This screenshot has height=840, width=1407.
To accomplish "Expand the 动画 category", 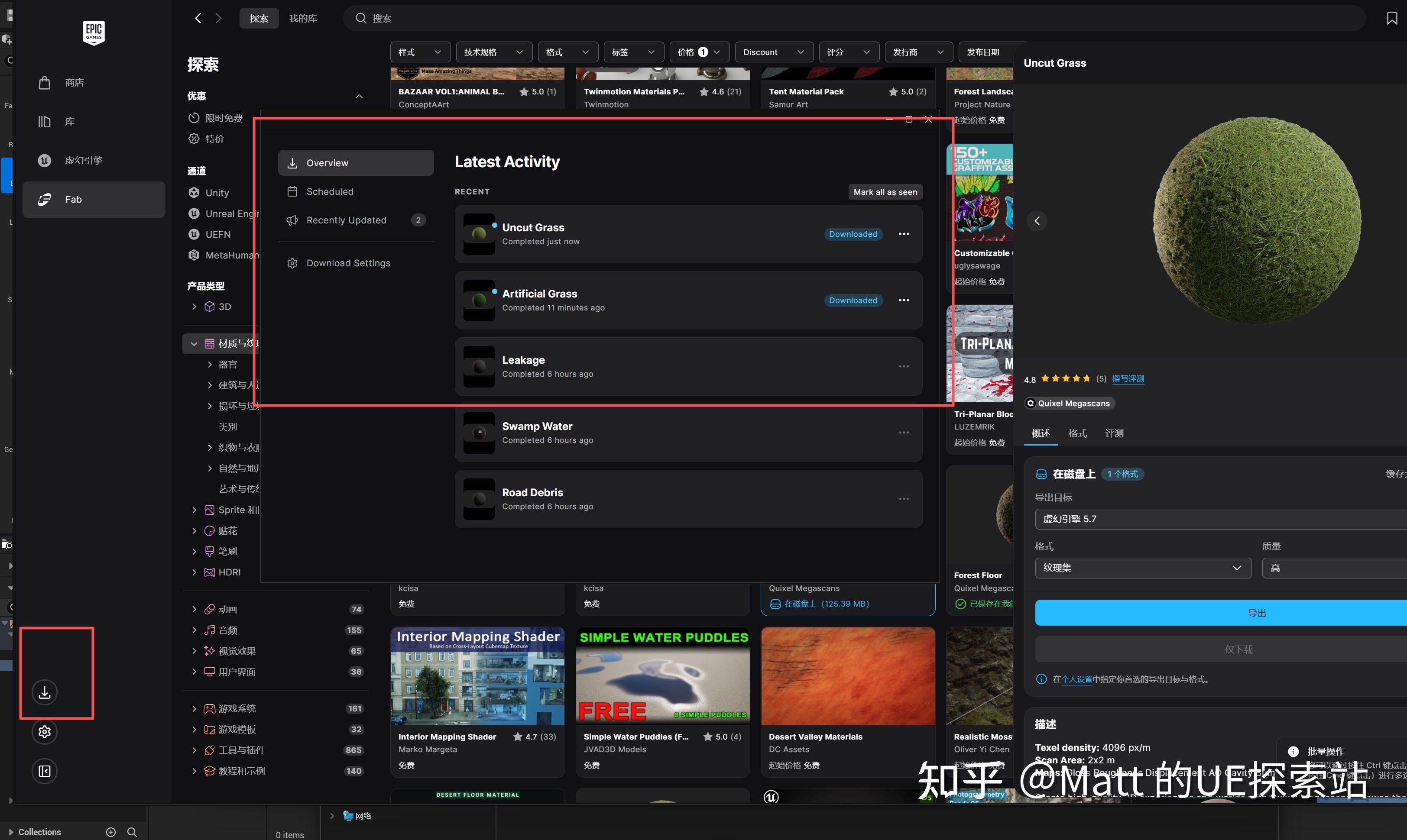I will click(x=194, y=609).
